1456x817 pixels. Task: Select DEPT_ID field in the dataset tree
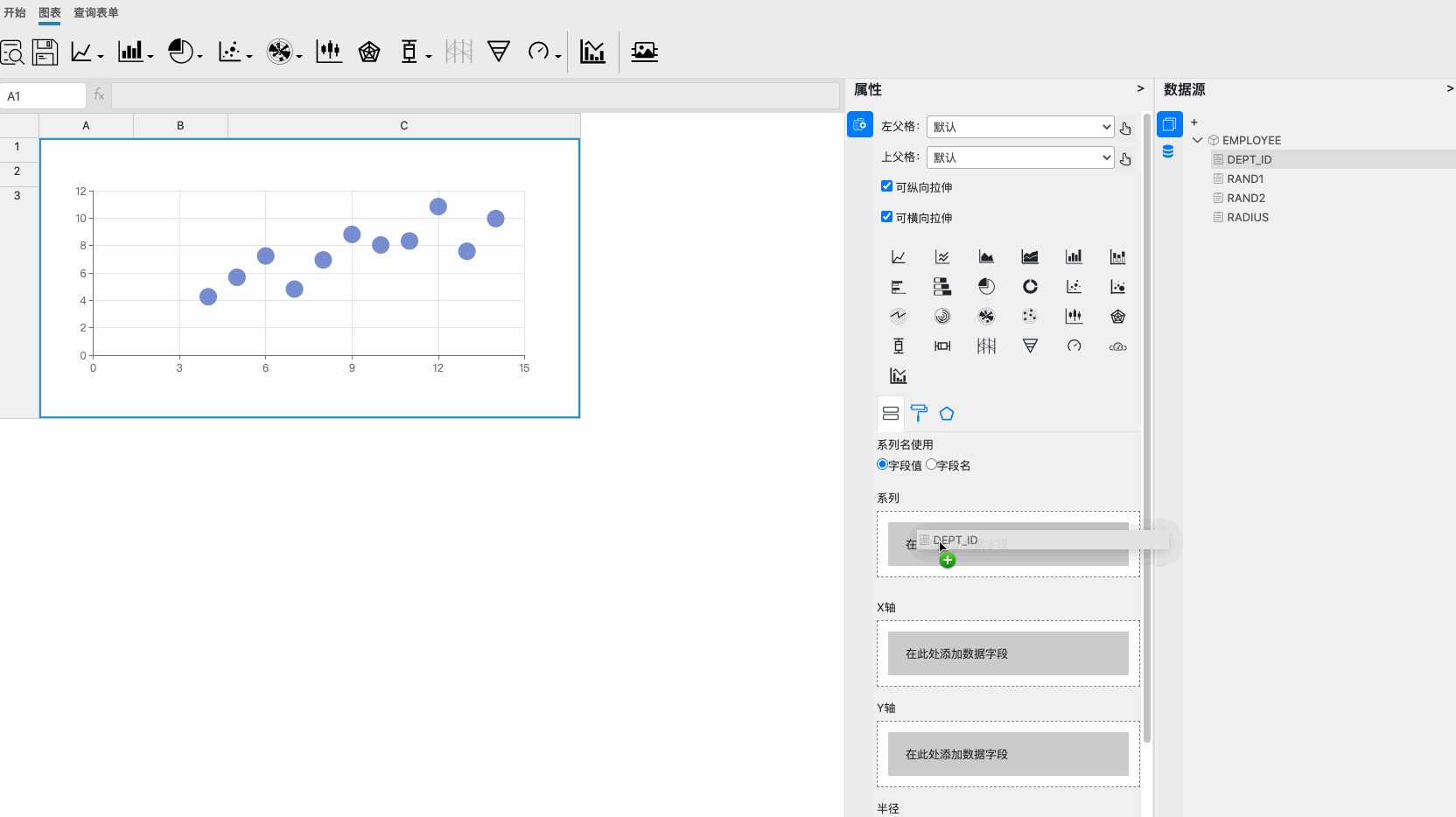1249,159
